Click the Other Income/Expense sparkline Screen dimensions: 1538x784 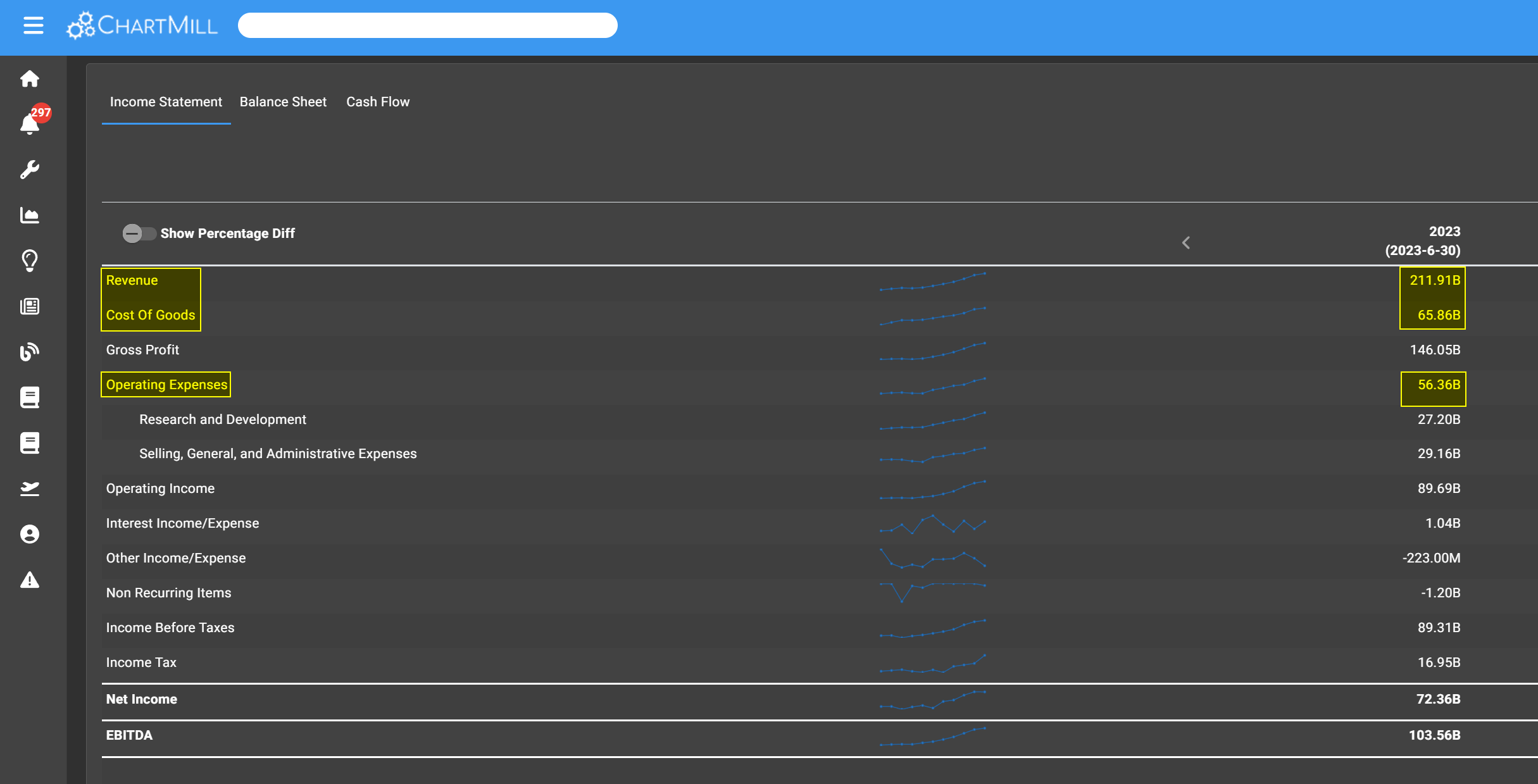coord(932,558)
